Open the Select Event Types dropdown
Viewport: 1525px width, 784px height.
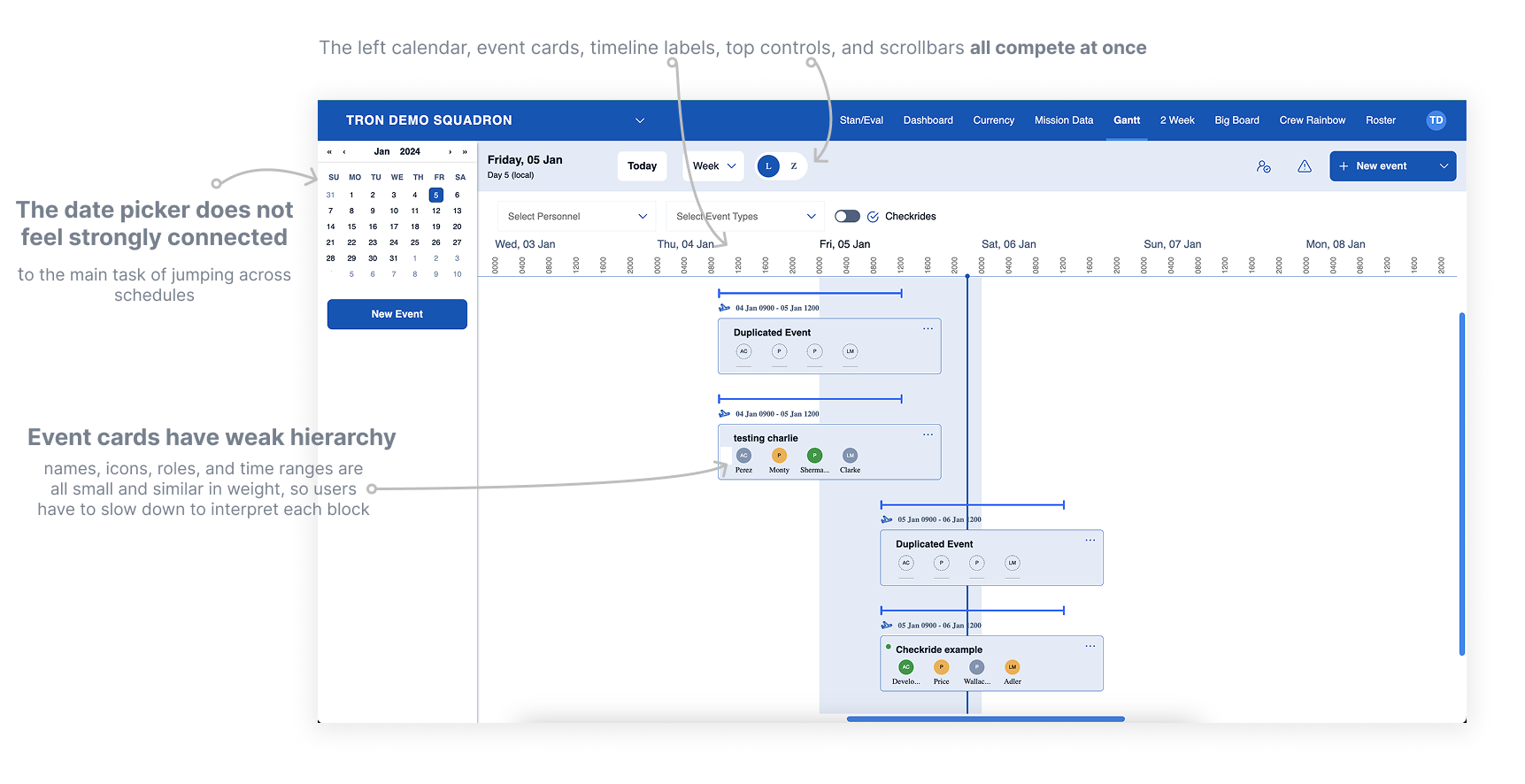click(x=744, y=217)
